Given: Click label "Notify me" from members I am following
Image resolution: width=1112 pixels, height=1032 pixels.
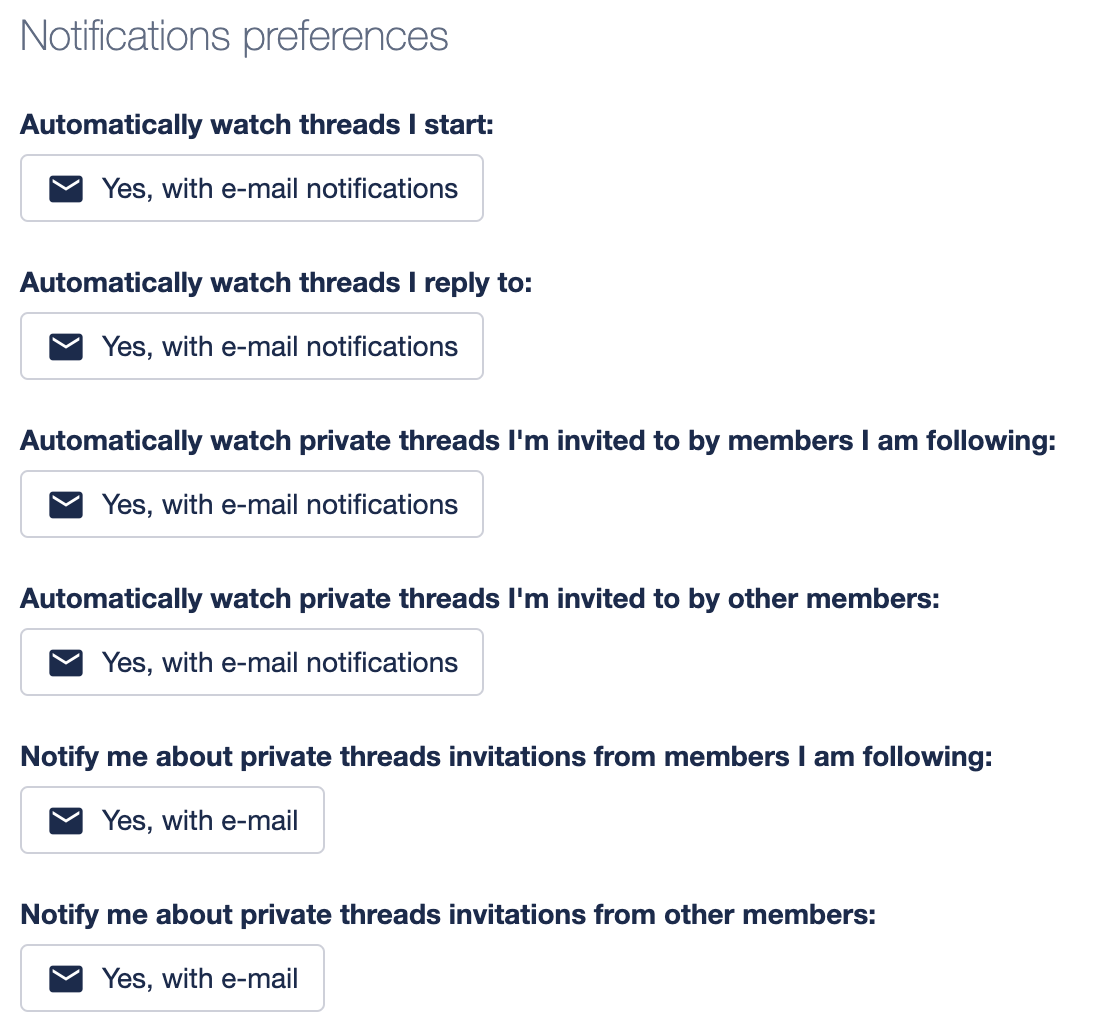Looking at the screenshot, I should (x=506, y=757).
